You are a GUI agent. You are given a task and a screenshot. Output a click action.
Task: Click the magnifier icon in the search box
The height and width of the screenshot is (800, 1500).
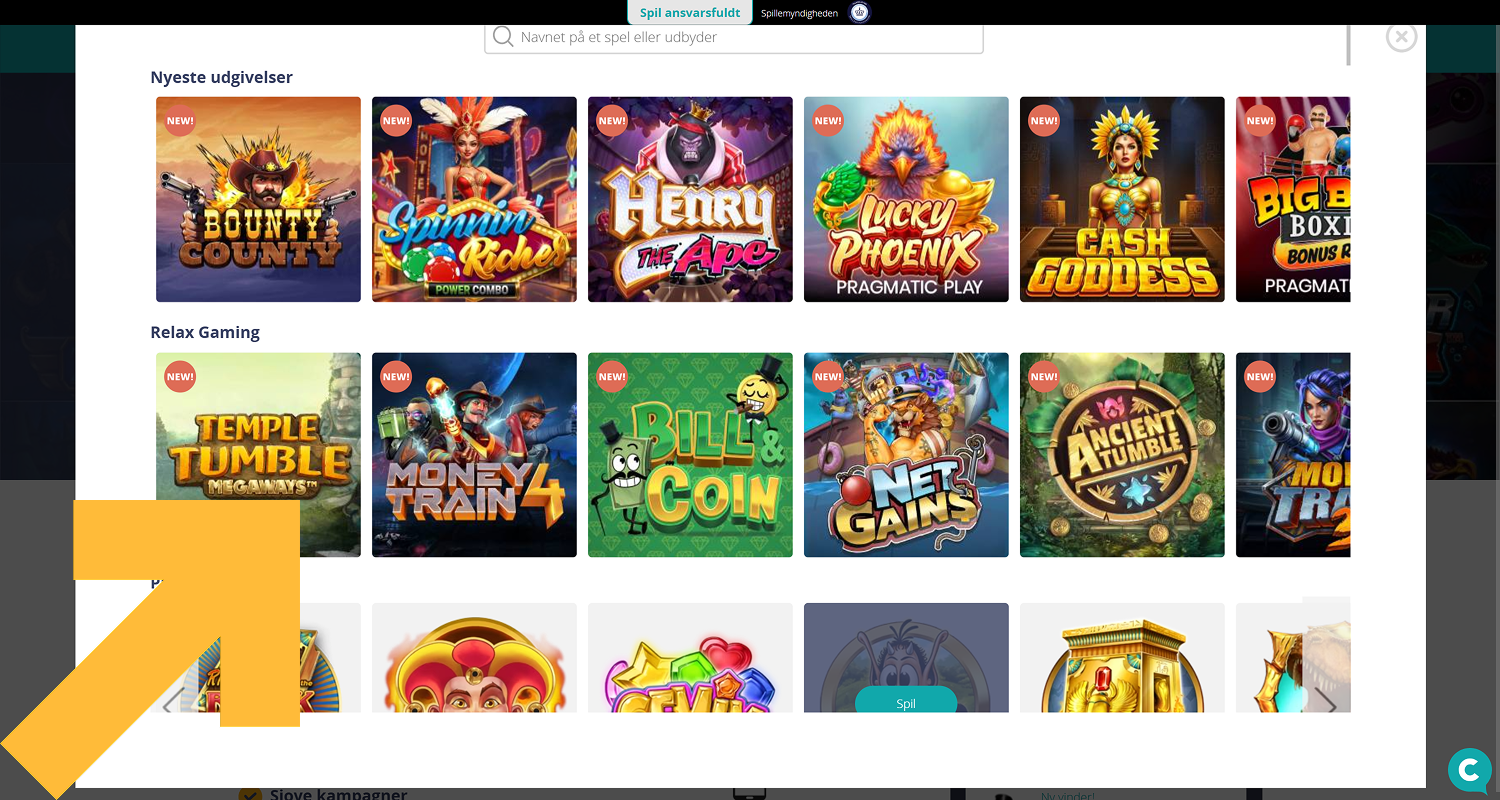[x=503, y=37]
